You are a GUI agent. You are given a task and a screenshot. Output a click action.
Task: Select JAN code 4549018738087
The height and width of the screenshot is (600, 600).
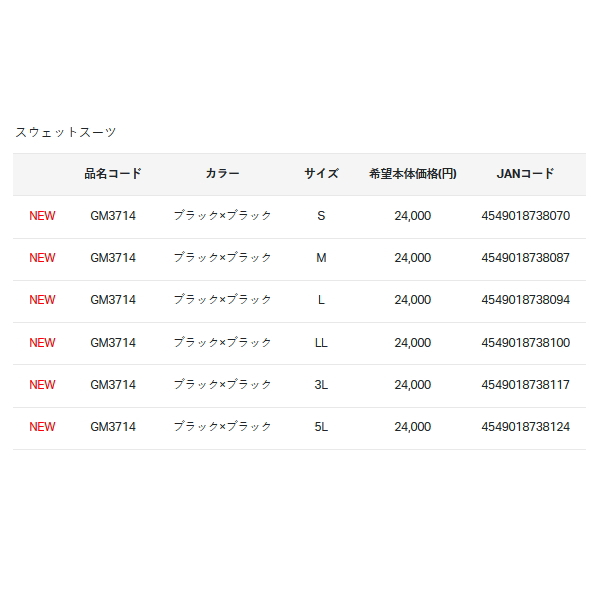coord(525,258)
